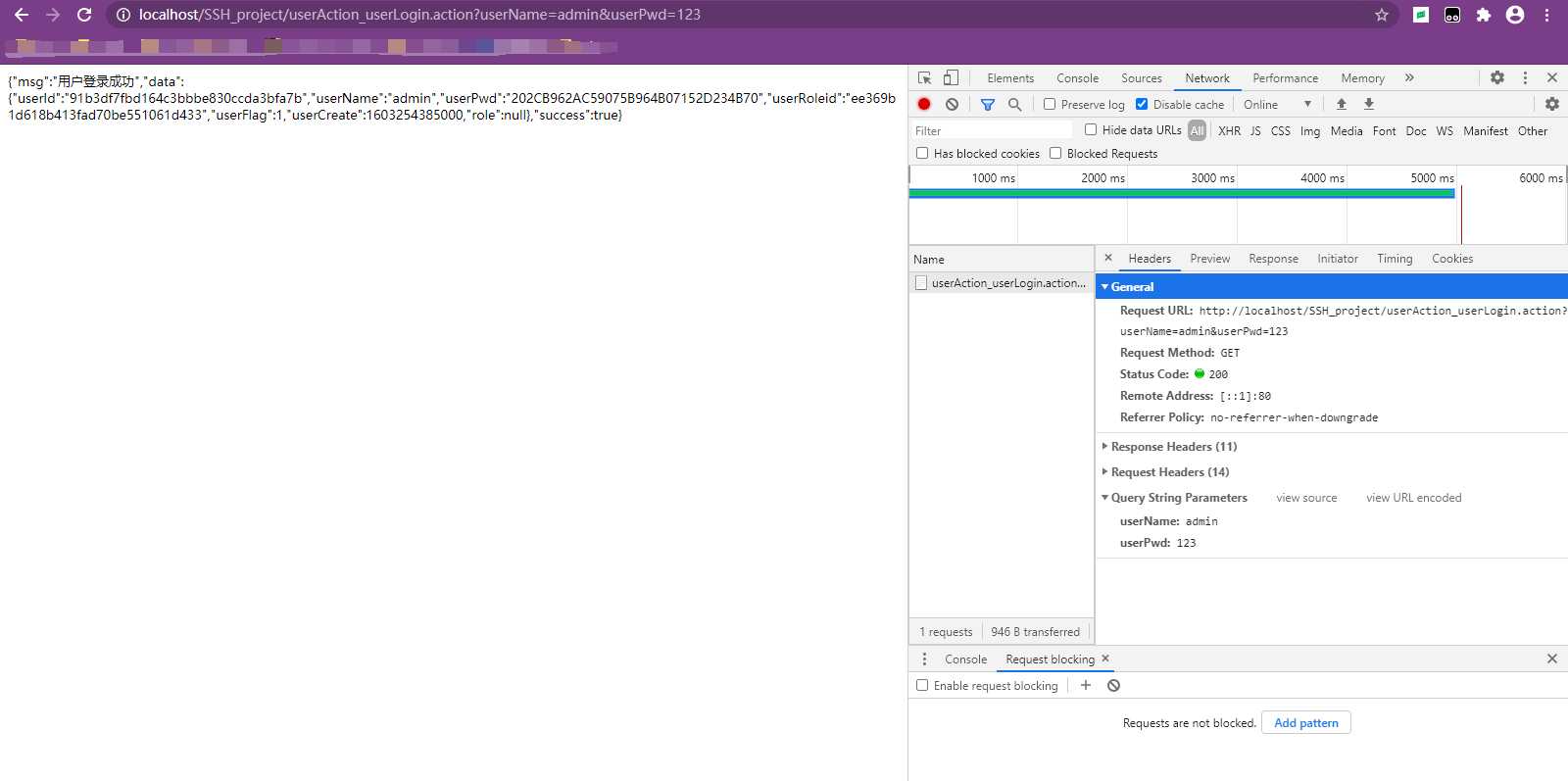Show more DevTools tabs chevron
The height and width of the screenshot is (781, 1568).
pos(1409,77)
